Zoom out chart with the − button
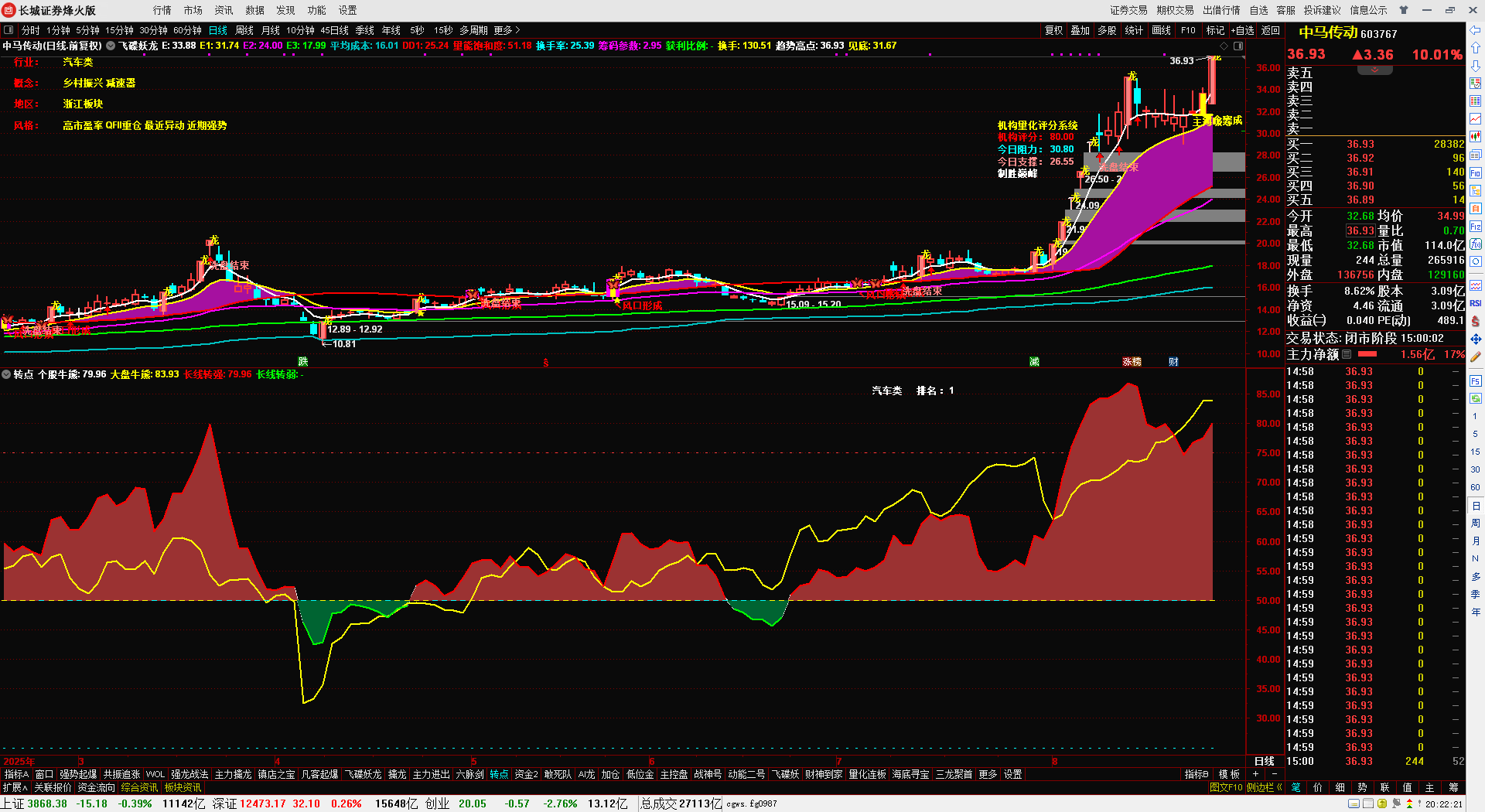The height and width of the screenshot is (812, 1485). (x=1275, y=774)
